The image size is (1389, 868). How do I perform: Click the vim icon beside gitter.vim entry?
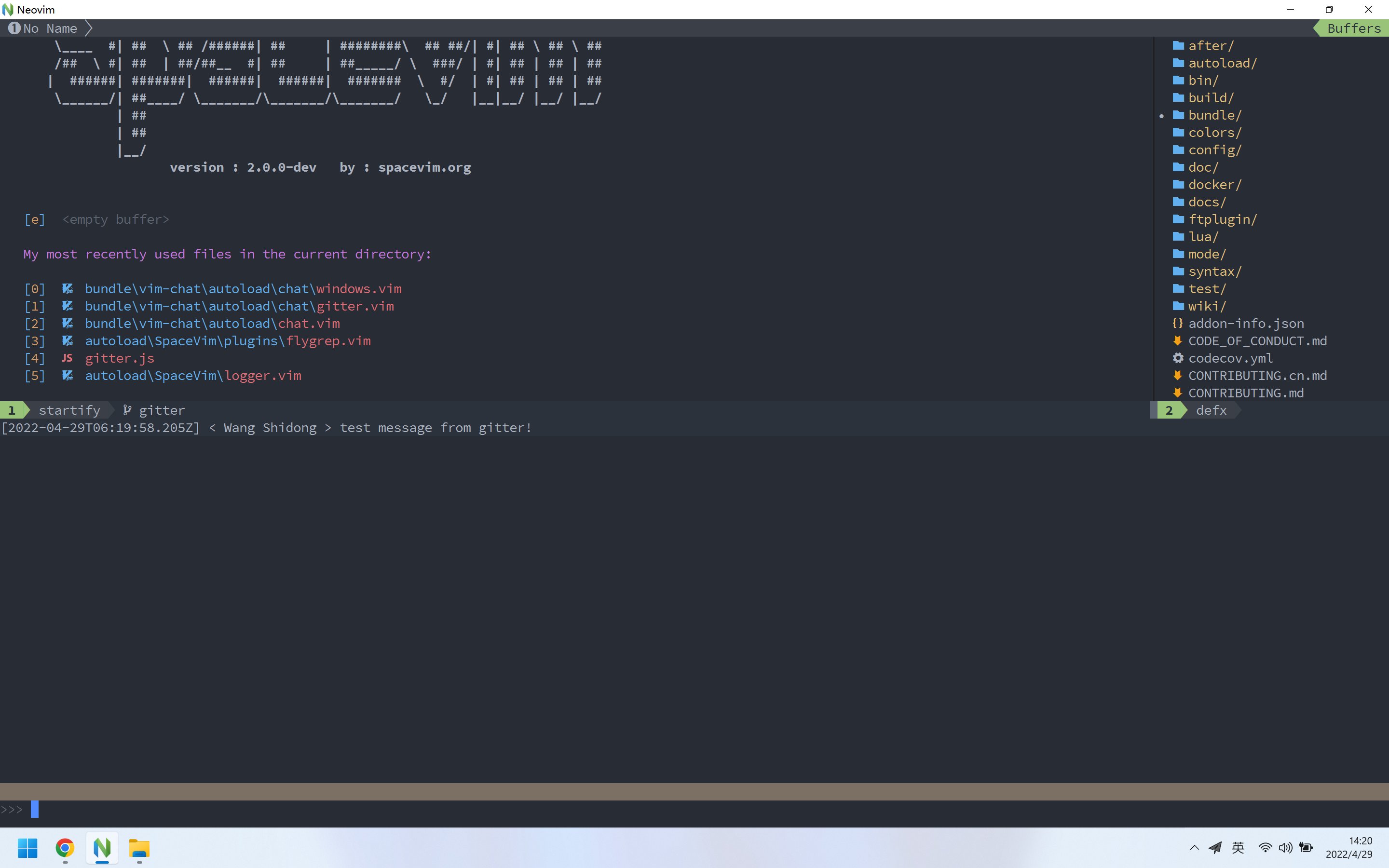tap(67, 305)
